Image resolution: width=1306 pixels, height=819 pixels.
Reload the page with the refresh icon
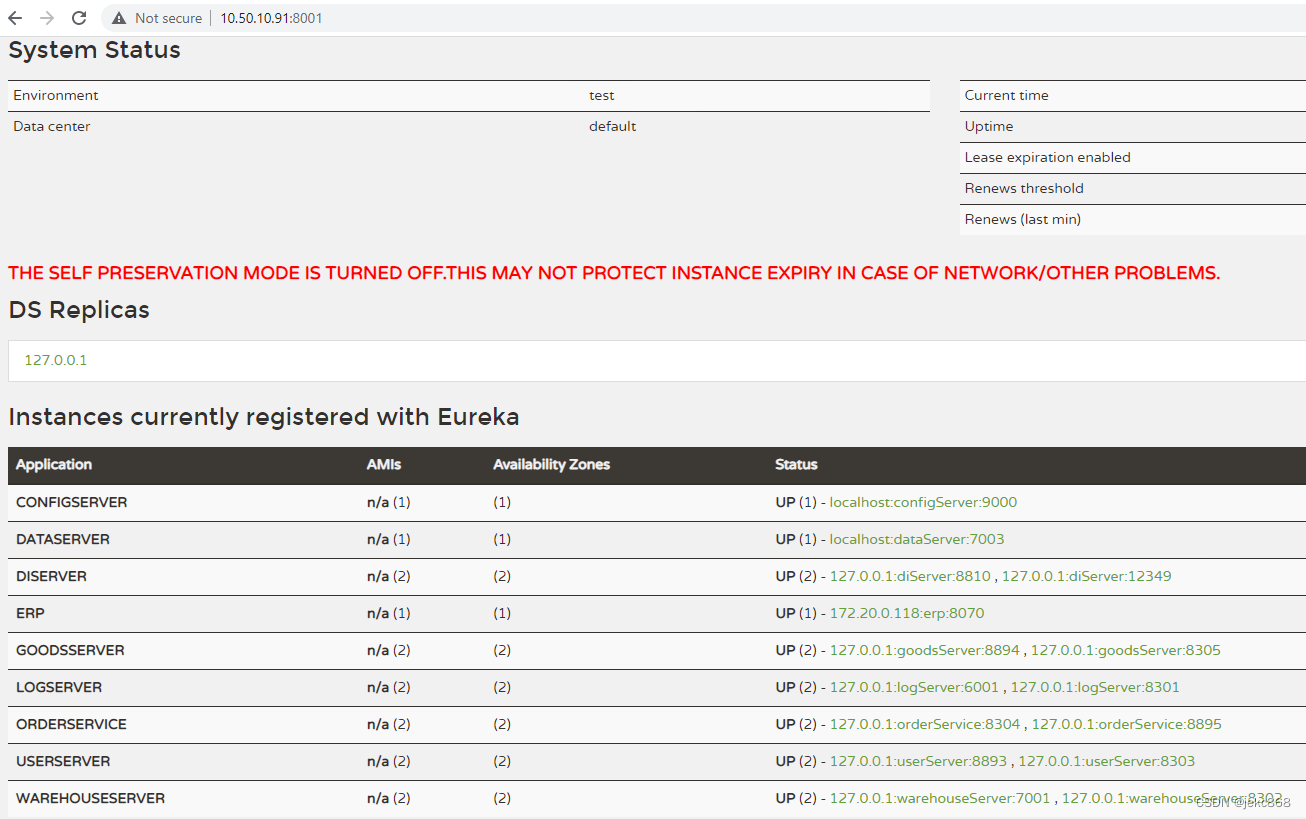[x=79, y=18]
